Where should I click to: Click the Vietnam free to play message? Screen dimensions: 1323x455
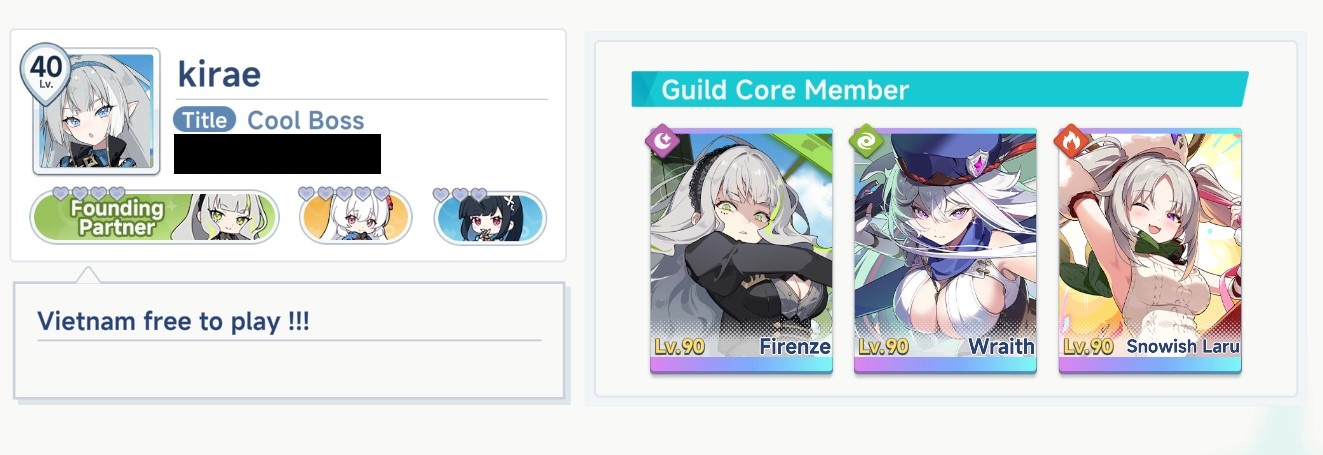pos(168,322)
